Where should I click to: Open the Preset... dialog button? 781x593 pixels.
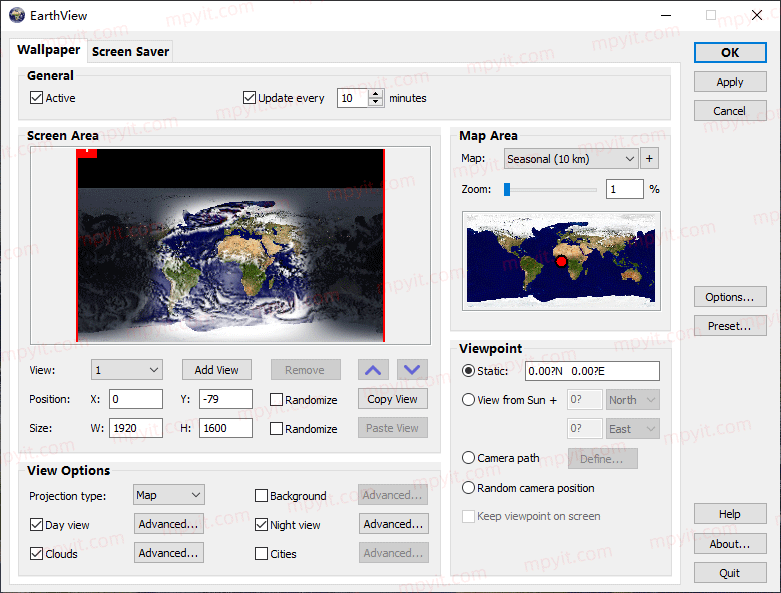point(730,326)
